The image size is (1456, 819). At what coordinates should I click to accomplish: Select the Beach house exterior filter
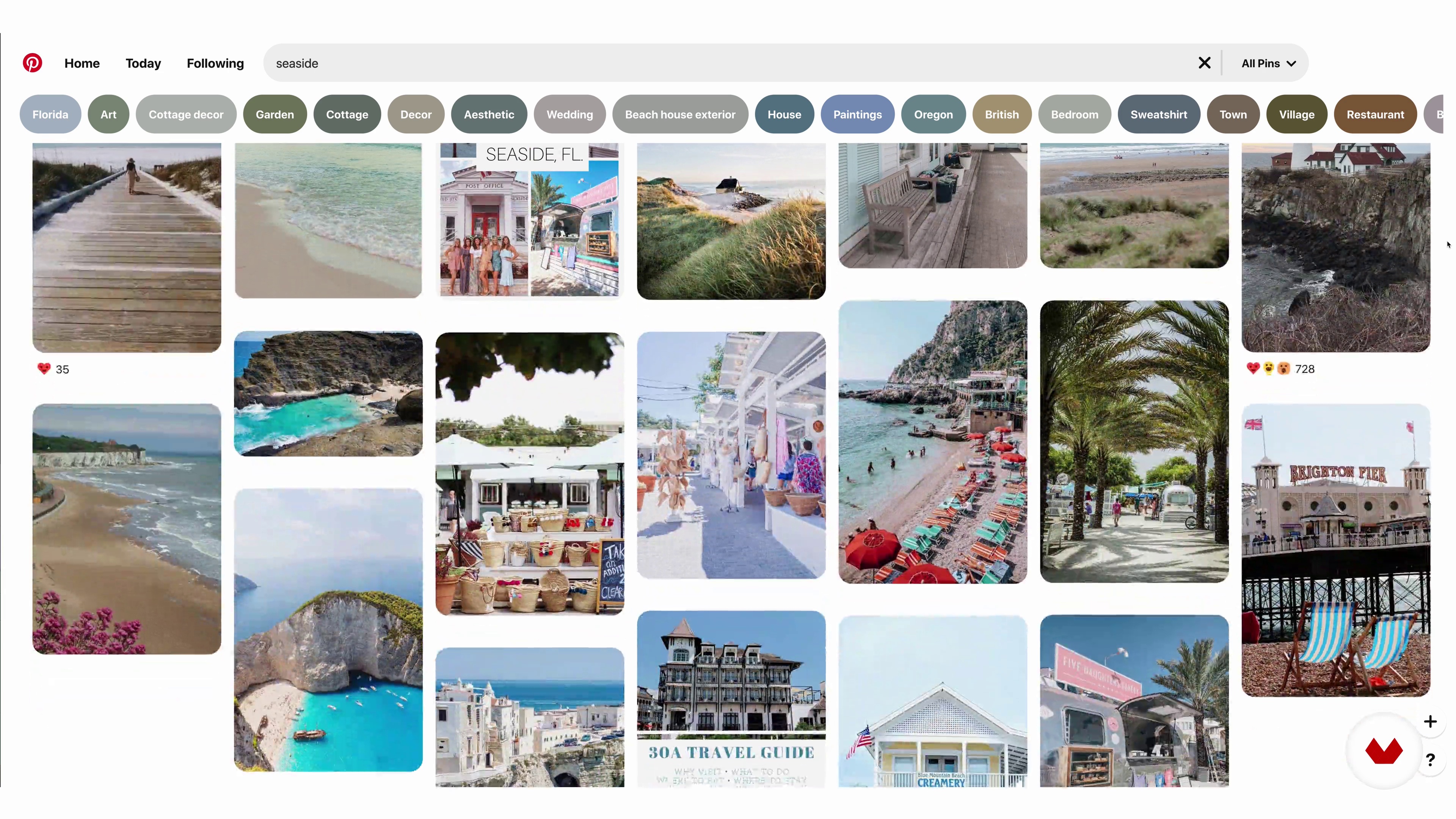point(680,114)
